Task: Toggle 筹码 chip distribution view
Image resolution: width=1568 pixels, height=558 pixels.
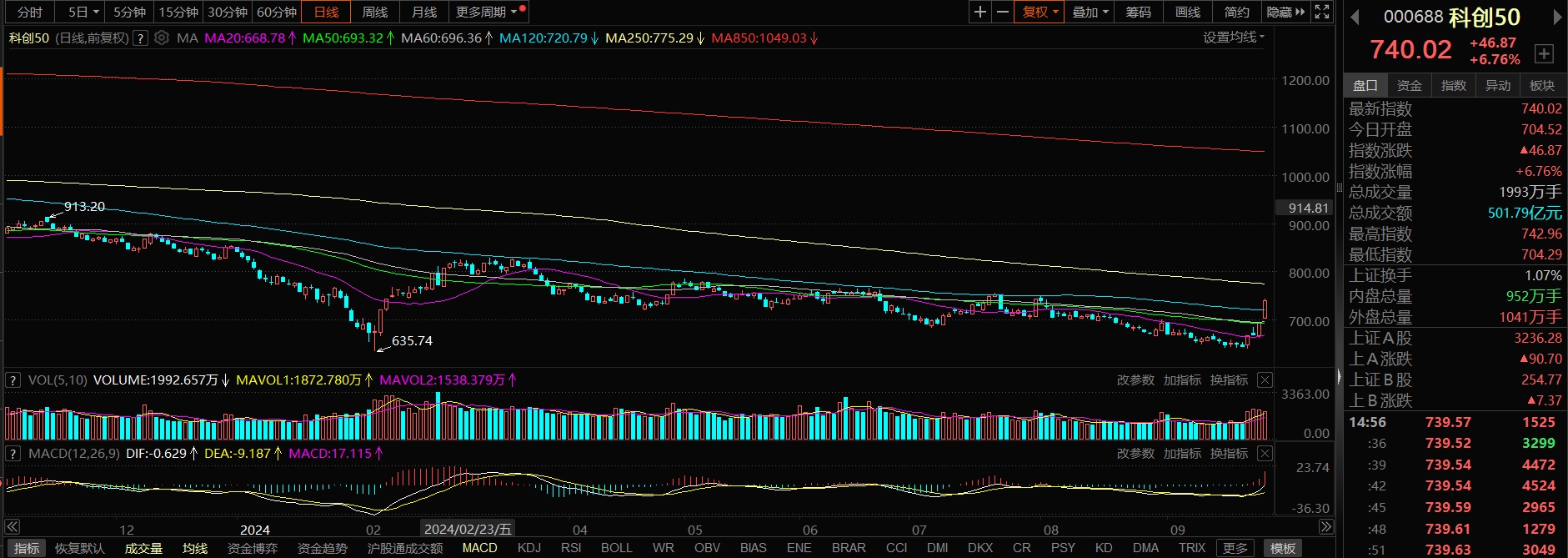Action: (x=1138, y=12)
